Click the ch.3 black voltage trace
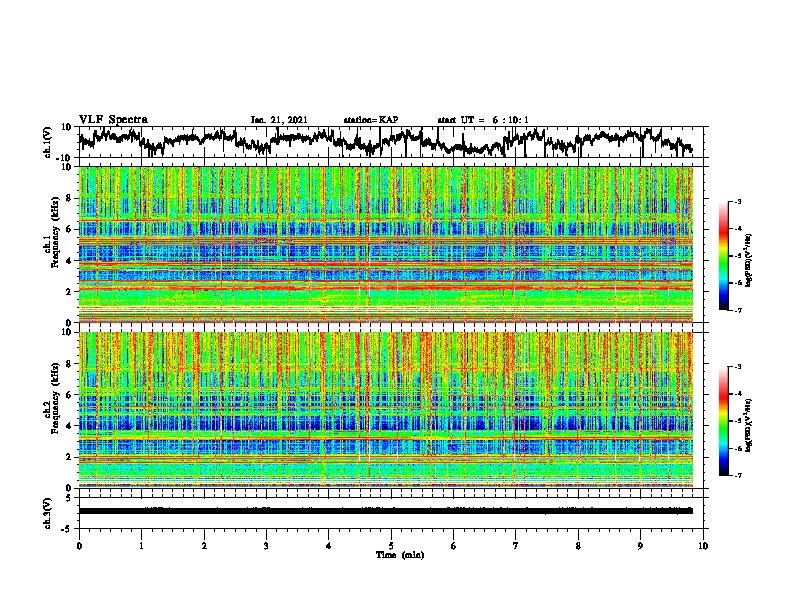Image resolution: width=792 pixels, height=612 pixels. pos(385,511)
